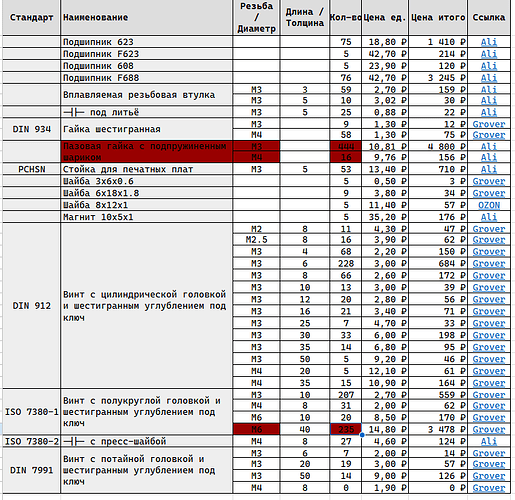Select the Длина / Толщина header cell
This screenshot has height=500, width=515.
(305, 17)
